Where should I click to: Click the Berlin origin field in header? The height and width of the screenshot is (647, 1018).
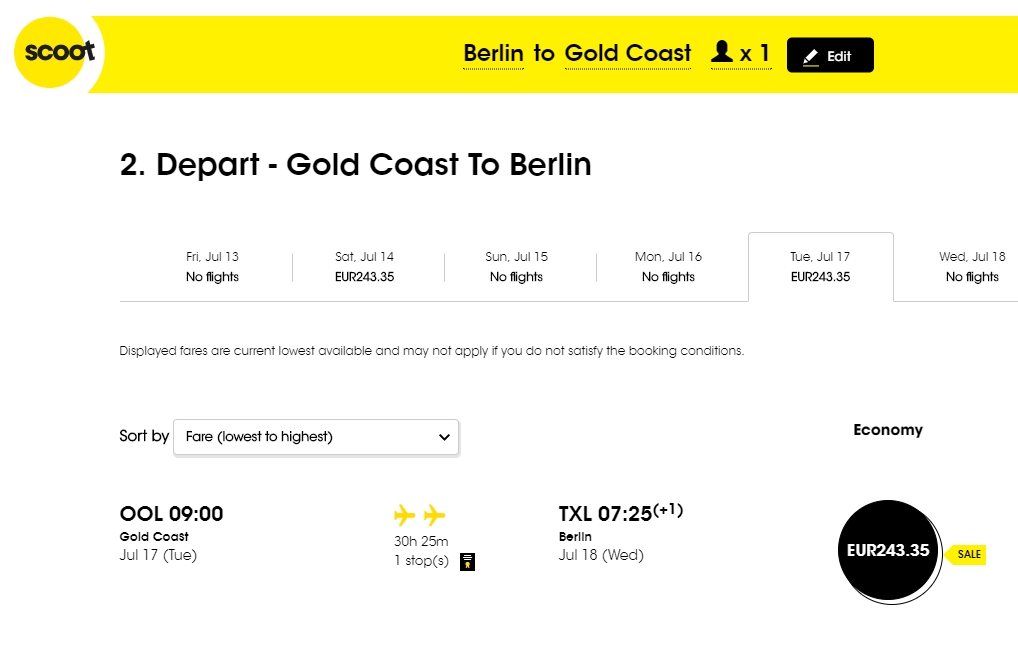493,53
